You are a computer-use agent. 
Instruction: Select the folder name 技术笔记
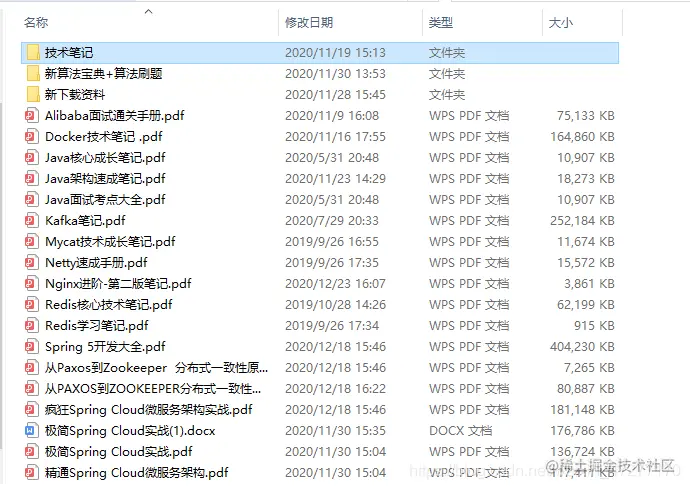(x=69, y=52)
